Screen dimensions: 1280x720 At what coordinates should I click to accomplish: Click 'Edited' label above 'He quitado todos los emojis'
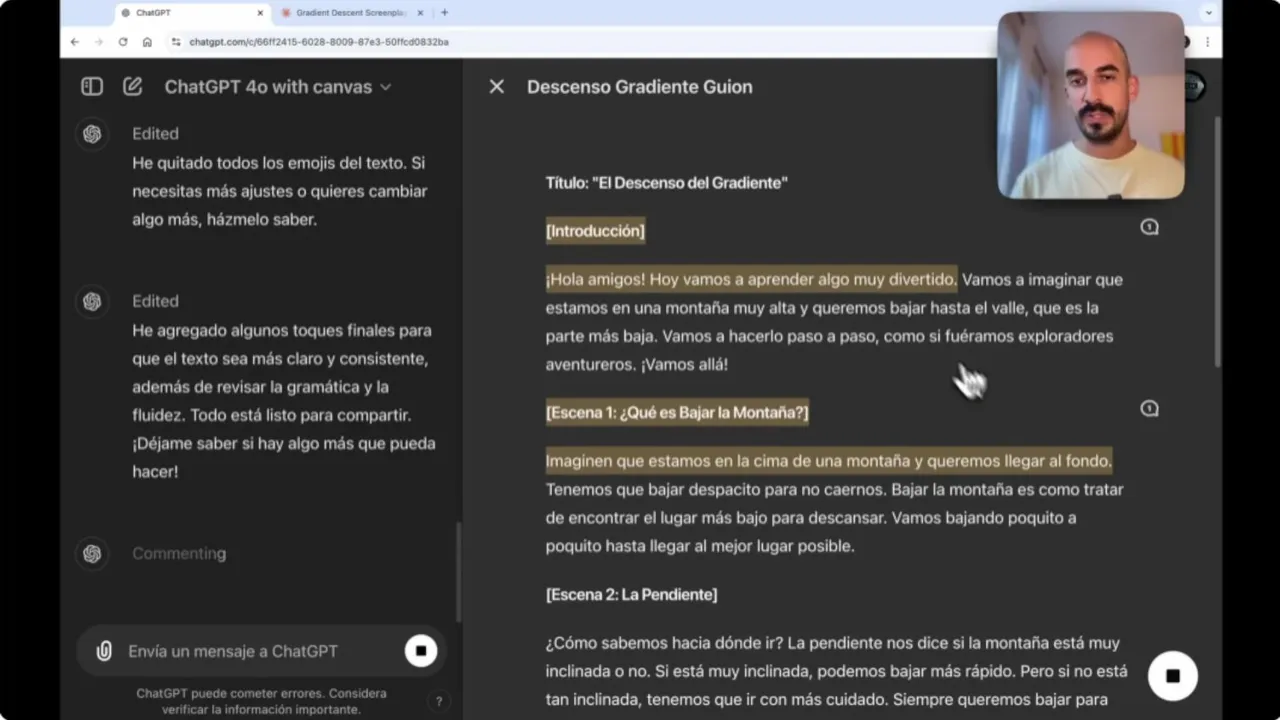(155, 134)
